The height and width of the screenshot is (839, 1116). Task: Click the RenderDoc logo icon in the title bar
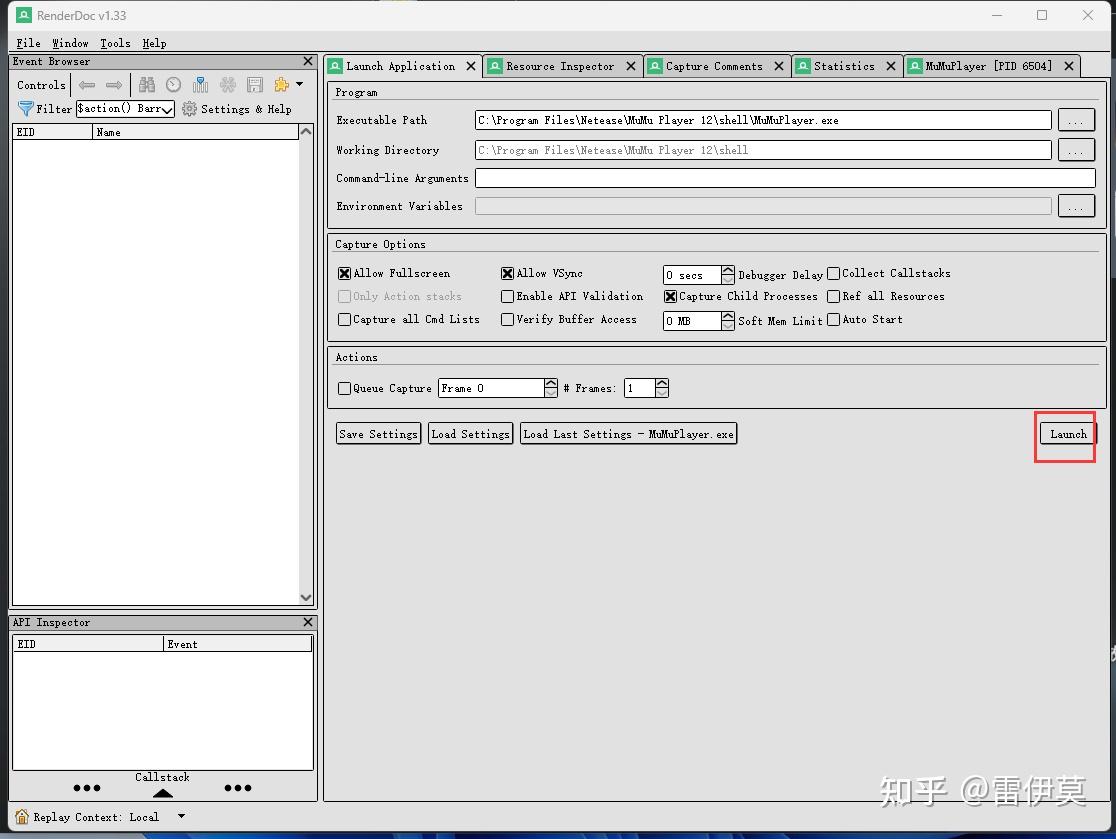click(22, 15)
